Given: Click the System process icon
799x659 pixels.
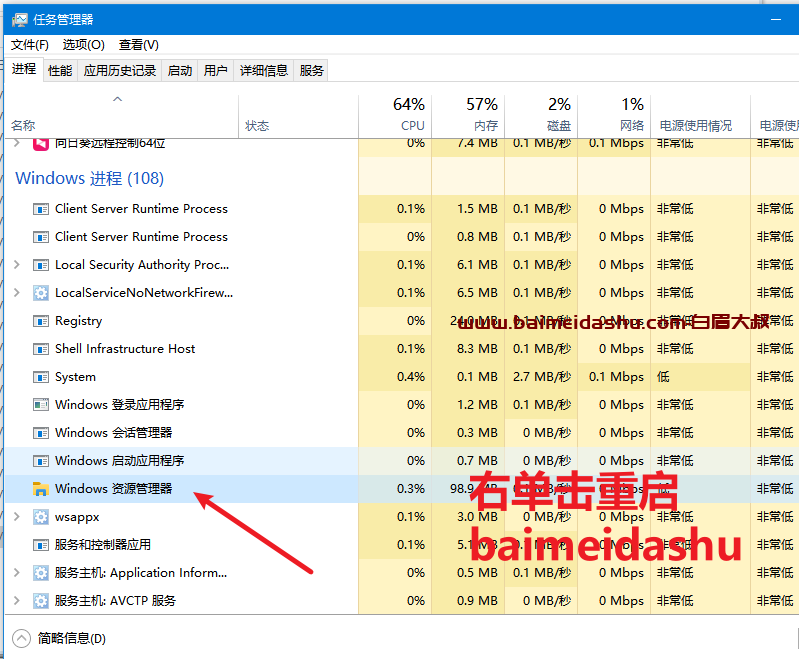Looking at the screenshot, I should [41, 377].
